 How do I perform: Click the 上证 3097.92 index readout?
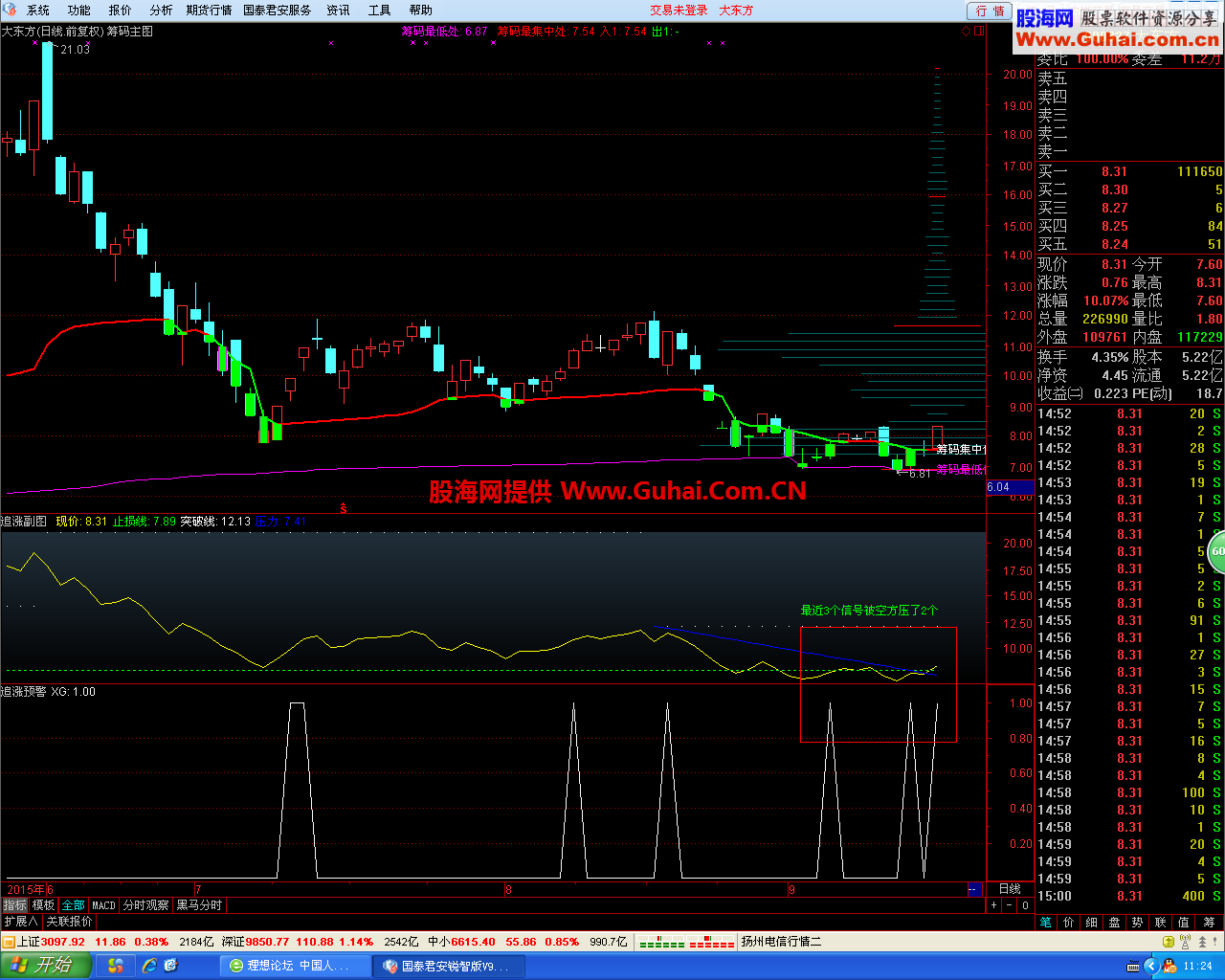[52, 942]
